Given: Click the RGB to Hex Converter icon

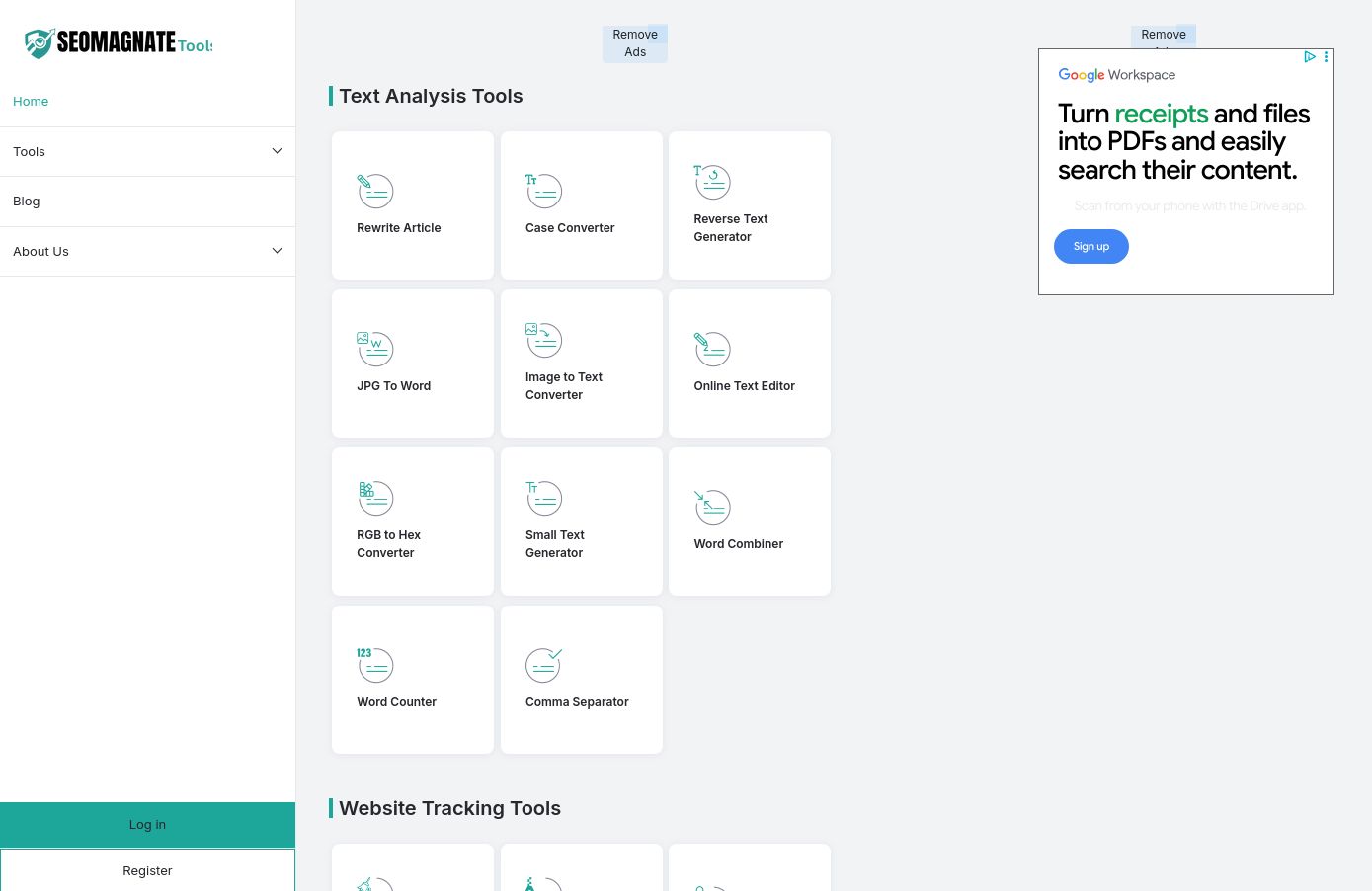Looking at the screenshot, I should click(x=374, y=498).
